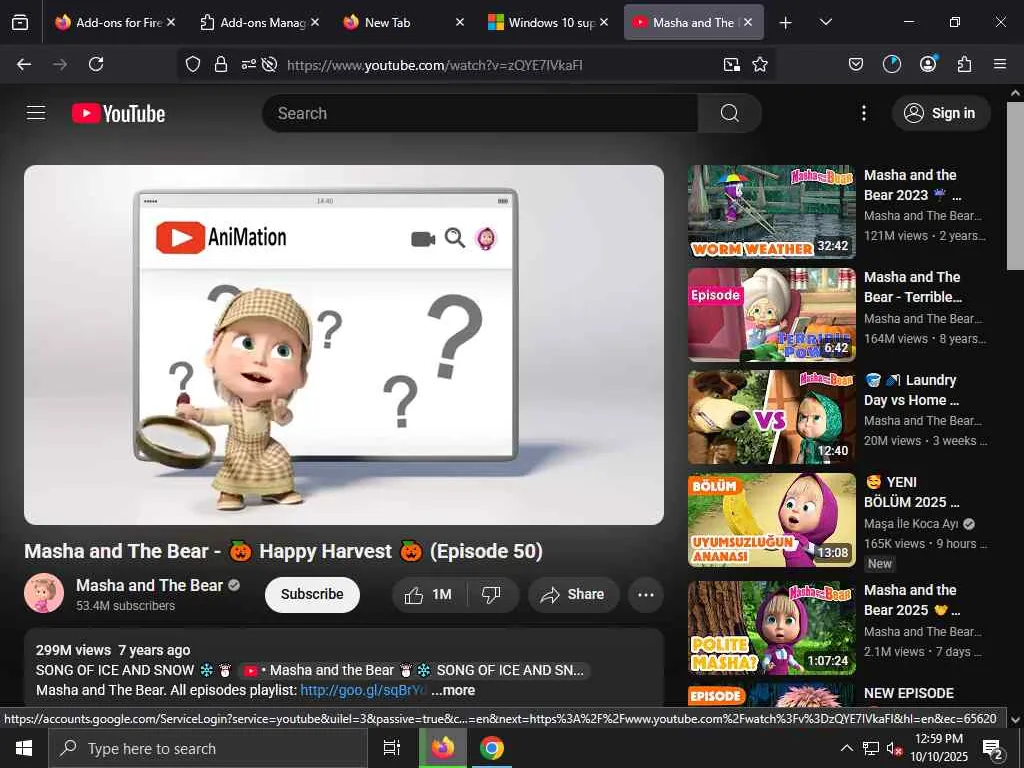The image size is (1024, 768).
Task: Expand list all tabs dropdown
Action: 825,22
